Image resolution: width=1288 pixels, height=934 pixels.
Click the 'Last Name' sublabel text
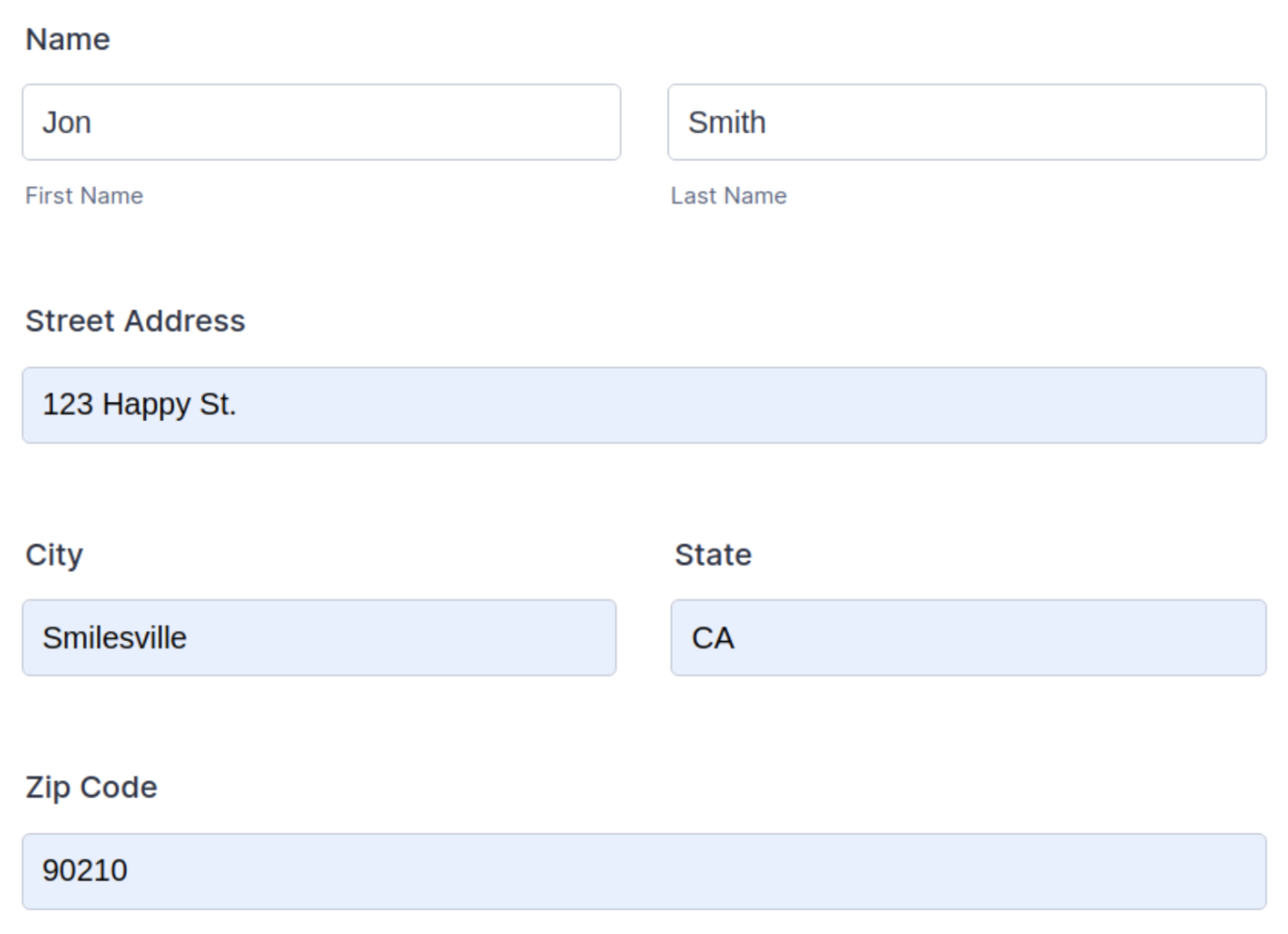pyautogui.click(x=728, y=195)
